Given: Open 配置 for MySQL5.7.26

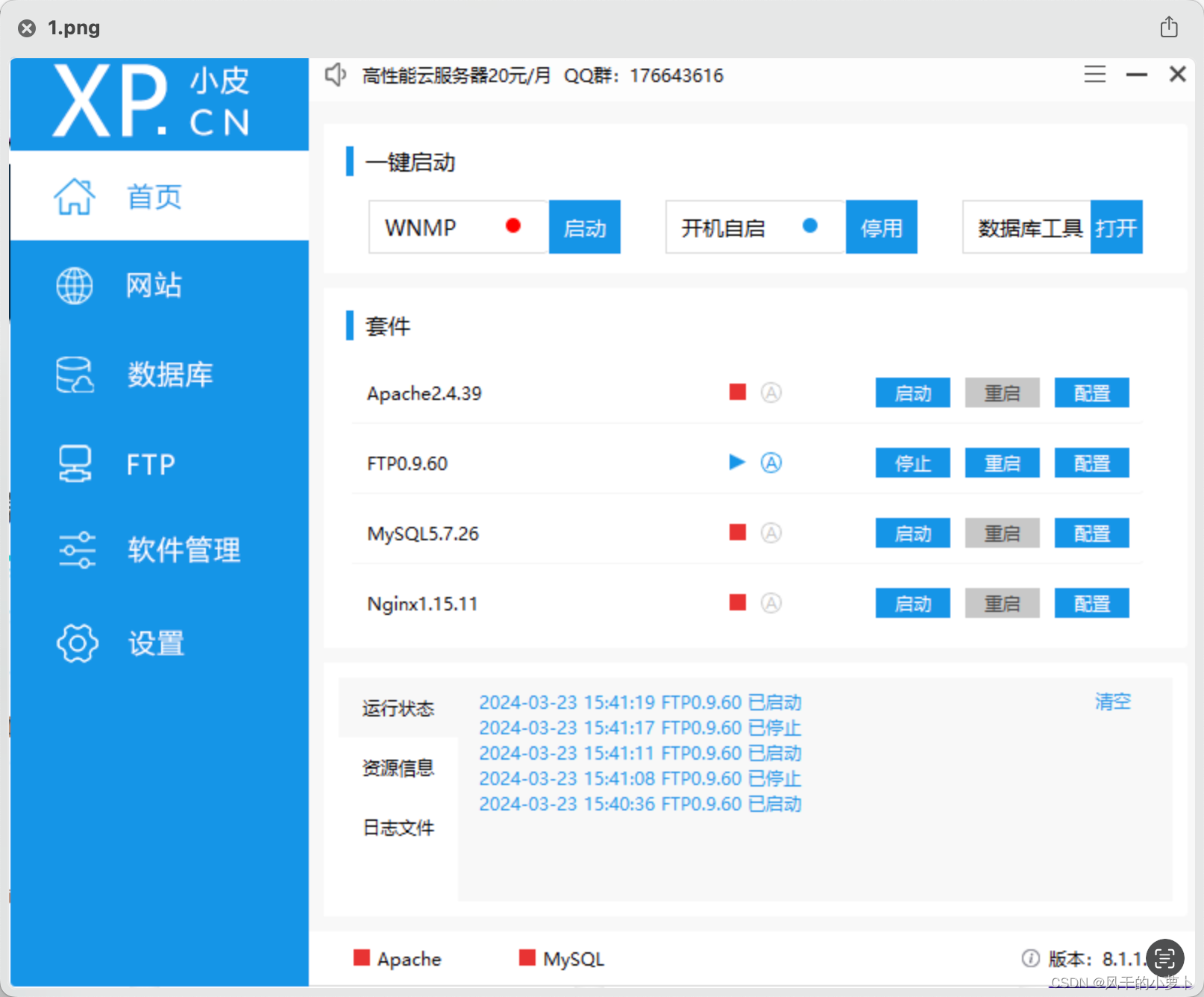Looking at the screenshot, I should point(1092,533).
